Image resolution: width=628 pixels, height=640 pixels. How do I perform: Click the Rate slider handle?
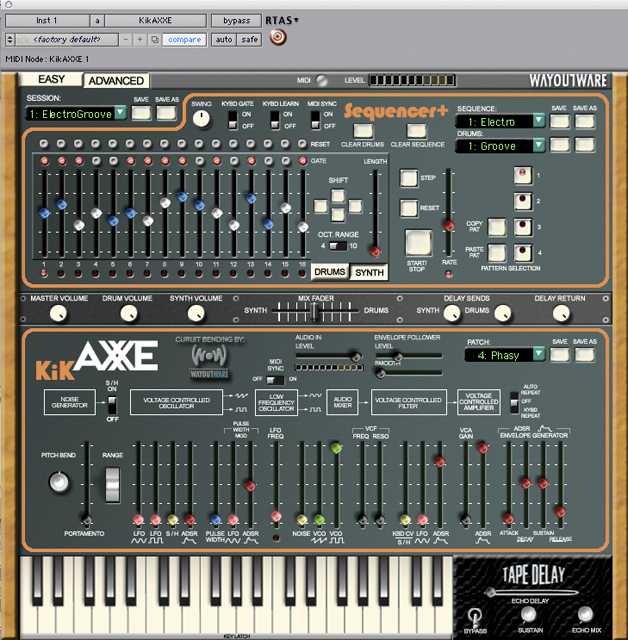point(449,226)
